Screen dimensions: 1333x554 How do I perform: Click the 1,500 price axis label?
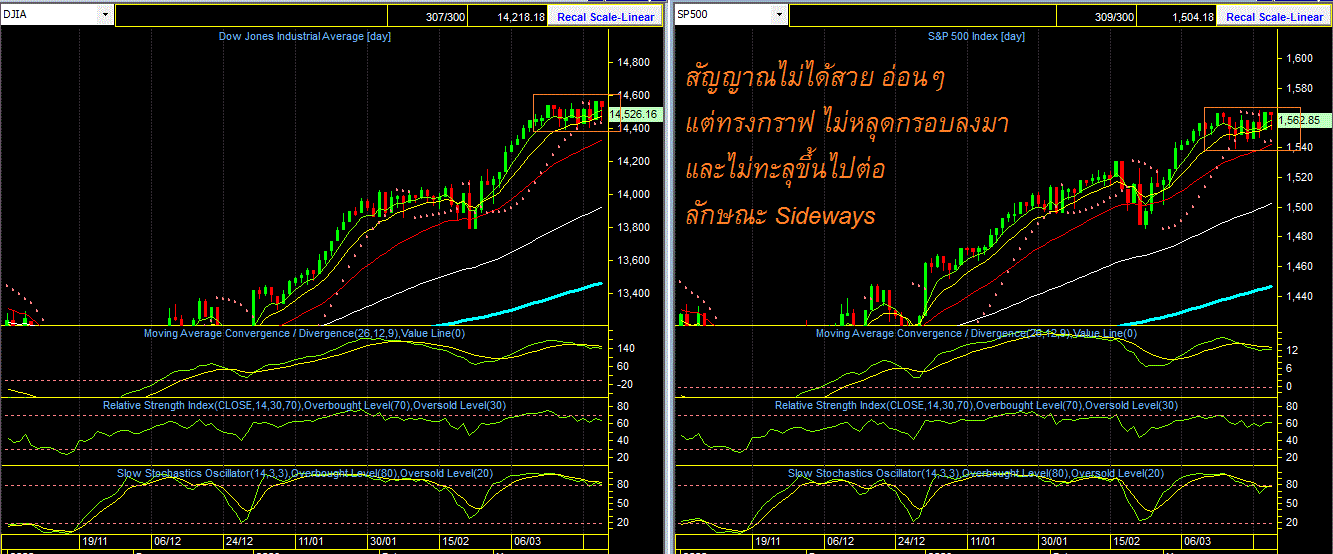(x=1299, y=207)
